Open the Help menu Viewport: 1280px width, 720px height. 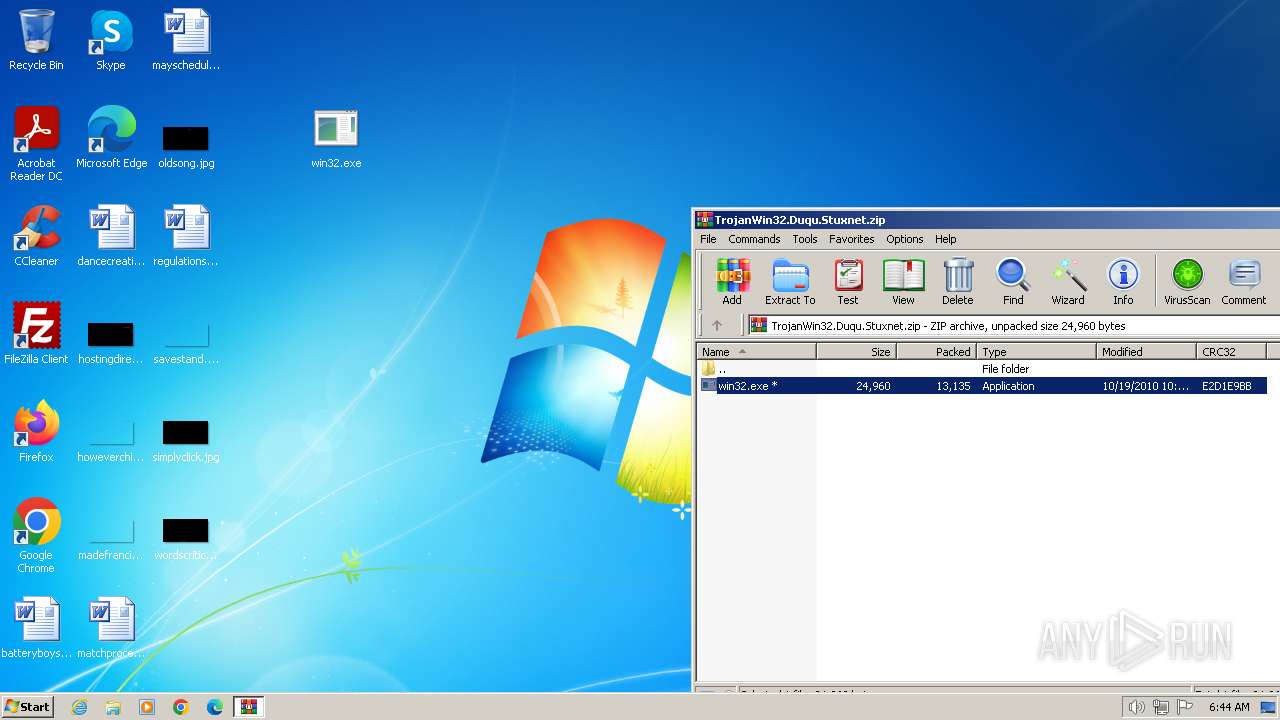(946, 239)
